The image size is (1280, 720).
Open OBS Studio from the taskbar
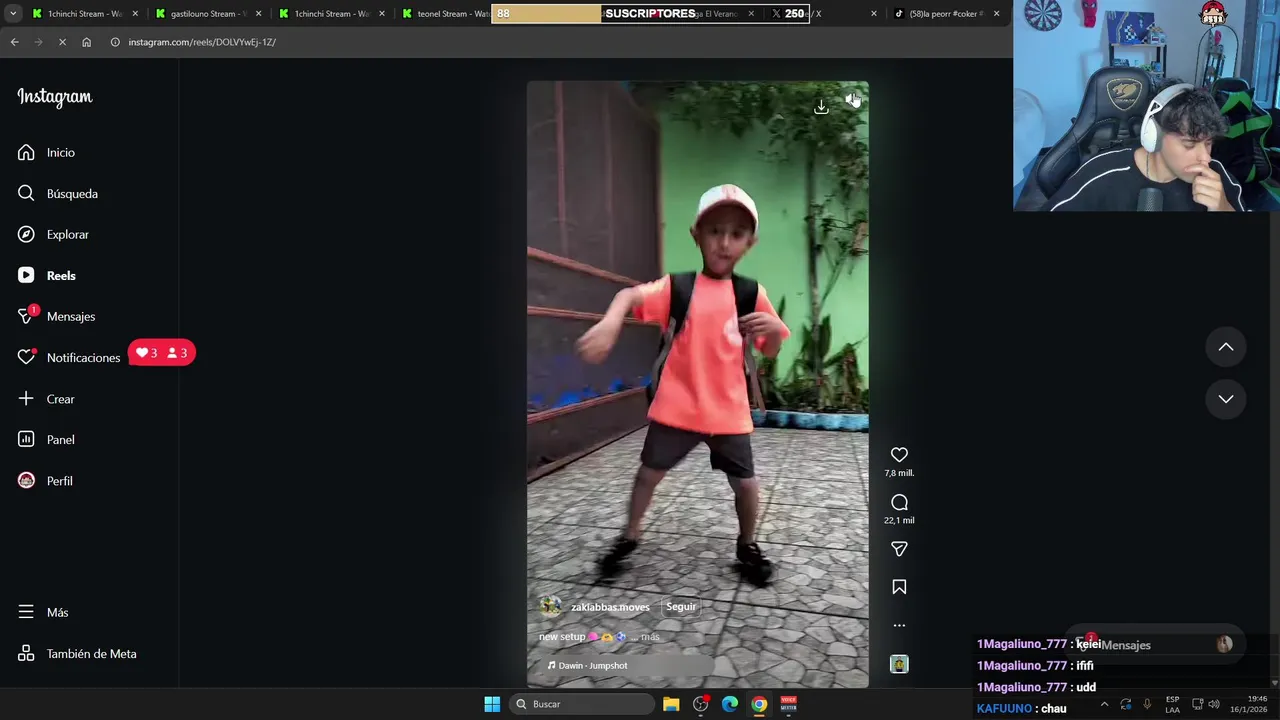pos(701,704)
